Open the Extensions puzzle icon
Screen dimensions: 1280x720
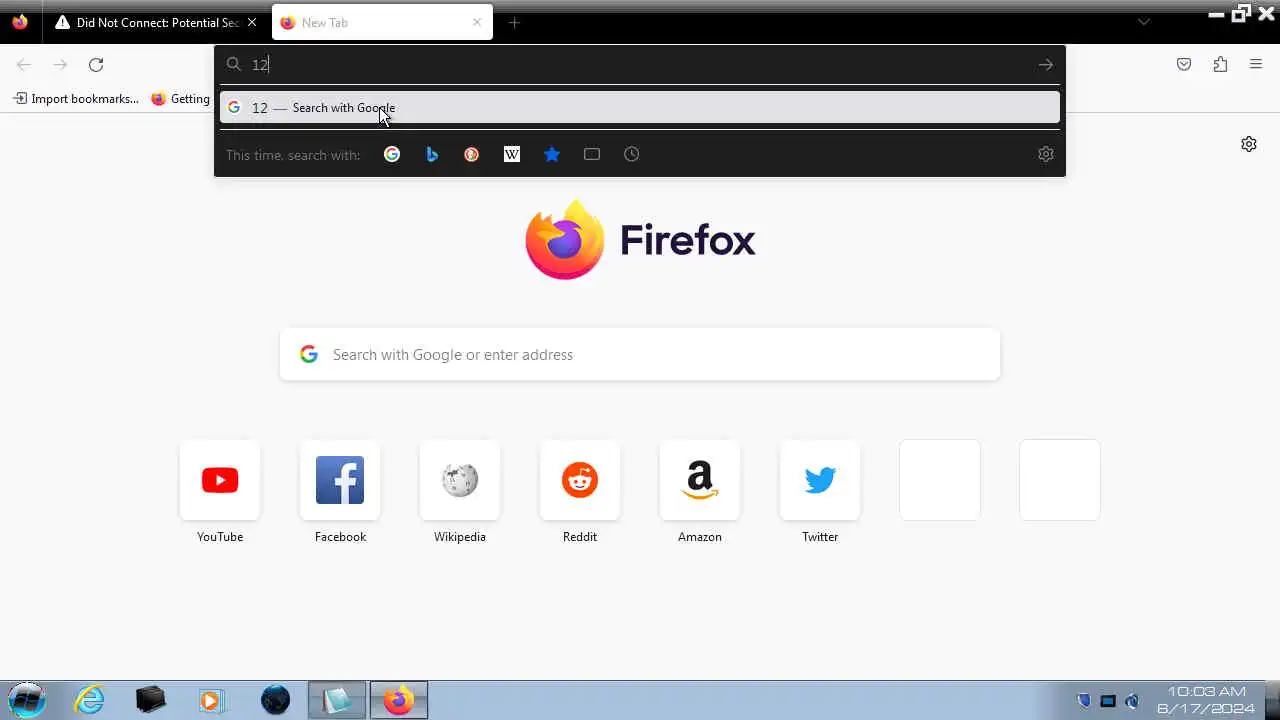pyautogui.click(x=1220, y=65)
